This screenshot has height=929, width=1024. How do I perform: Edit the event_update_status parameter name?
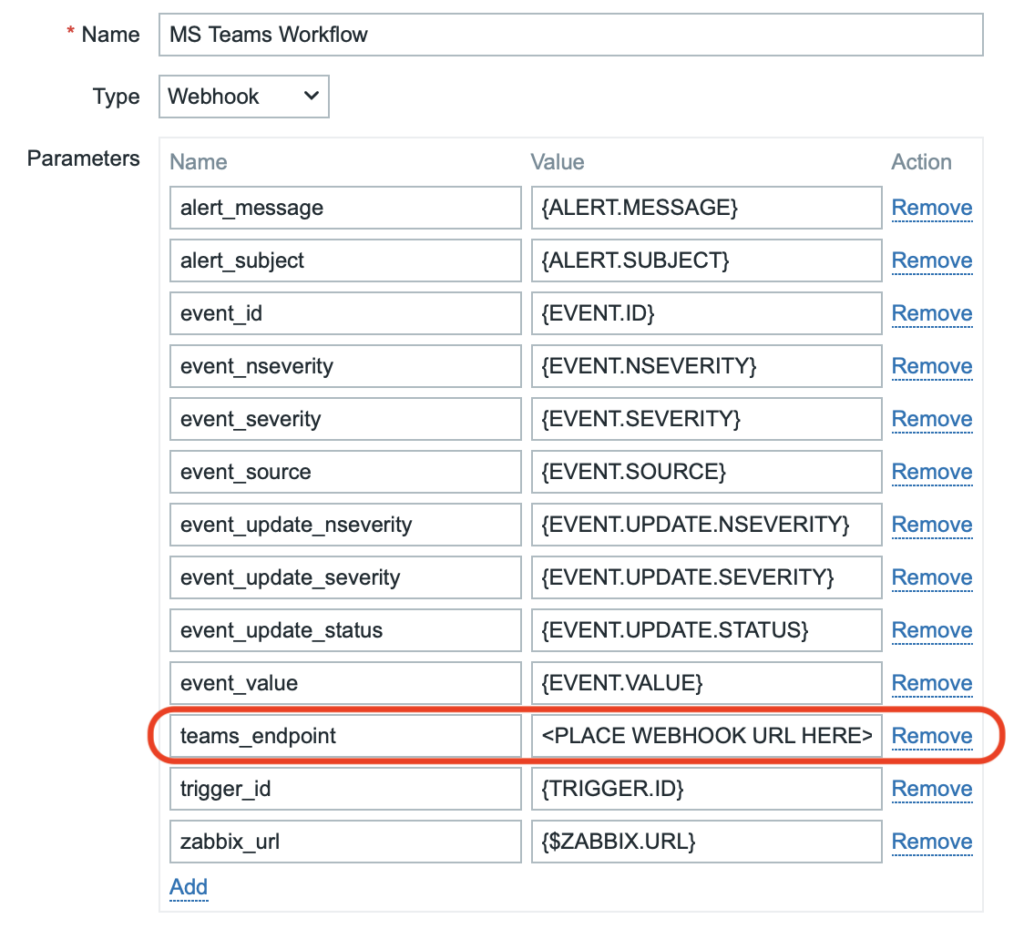[345, 630]
